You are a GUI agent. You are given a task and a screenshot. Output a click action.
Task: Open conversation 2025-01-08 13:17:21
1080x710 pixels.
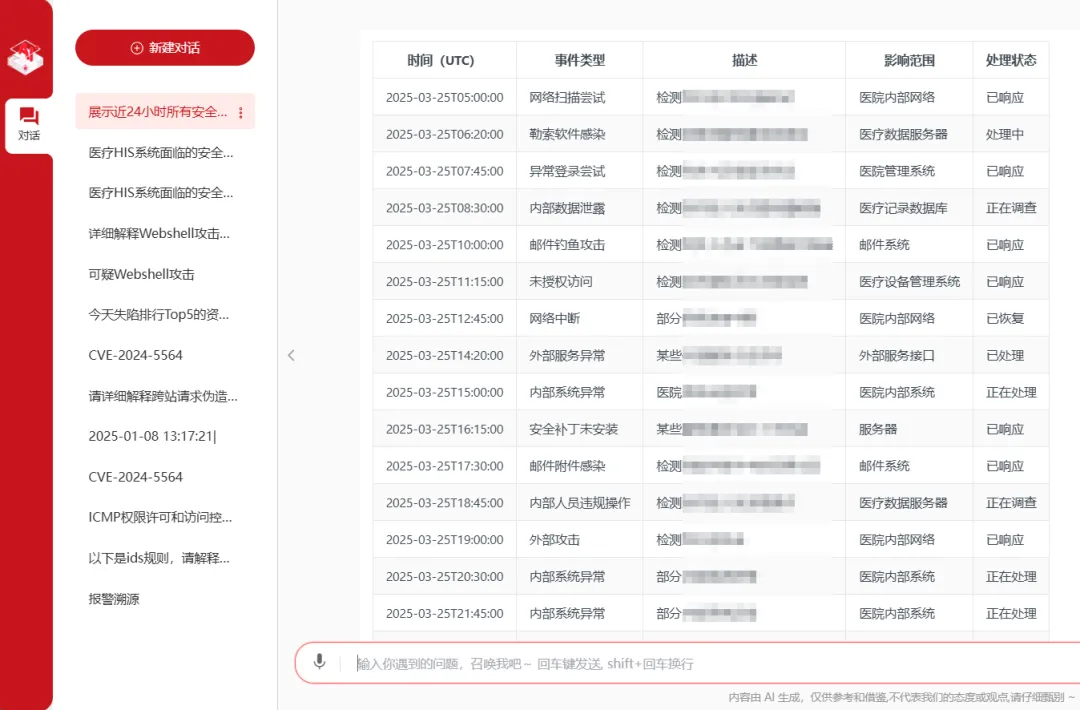tap(152, 436)
